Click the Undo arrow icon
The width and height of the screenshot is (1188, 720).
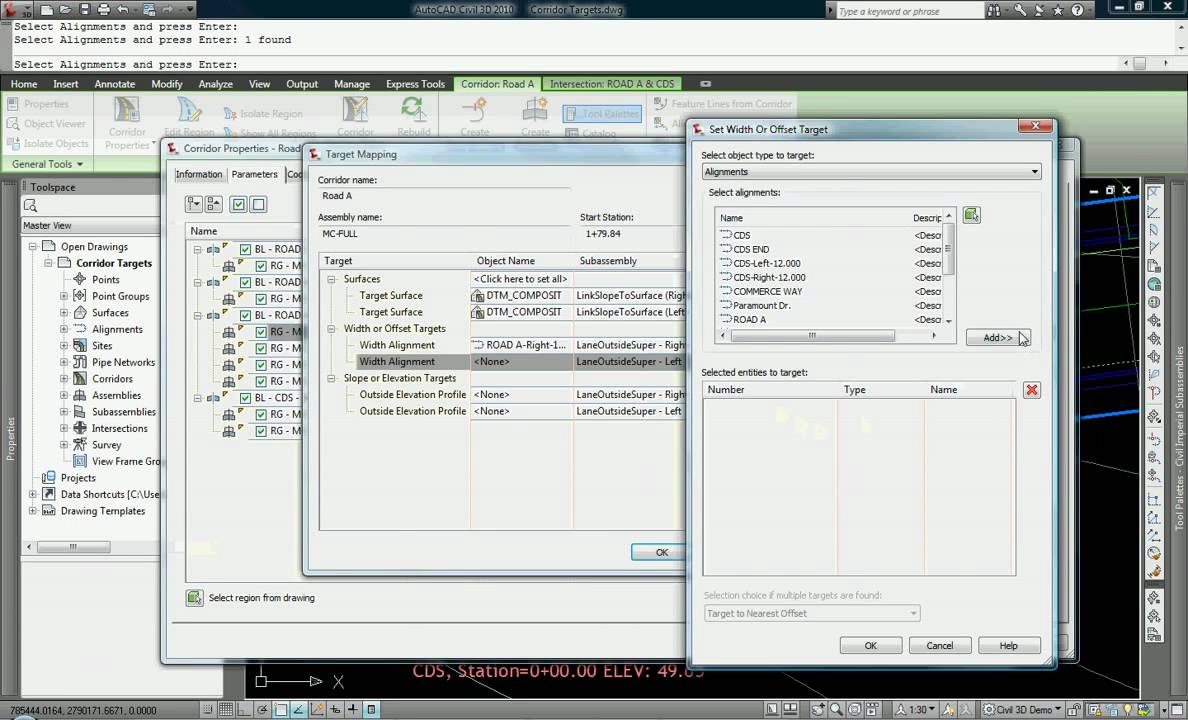(123, 10)
